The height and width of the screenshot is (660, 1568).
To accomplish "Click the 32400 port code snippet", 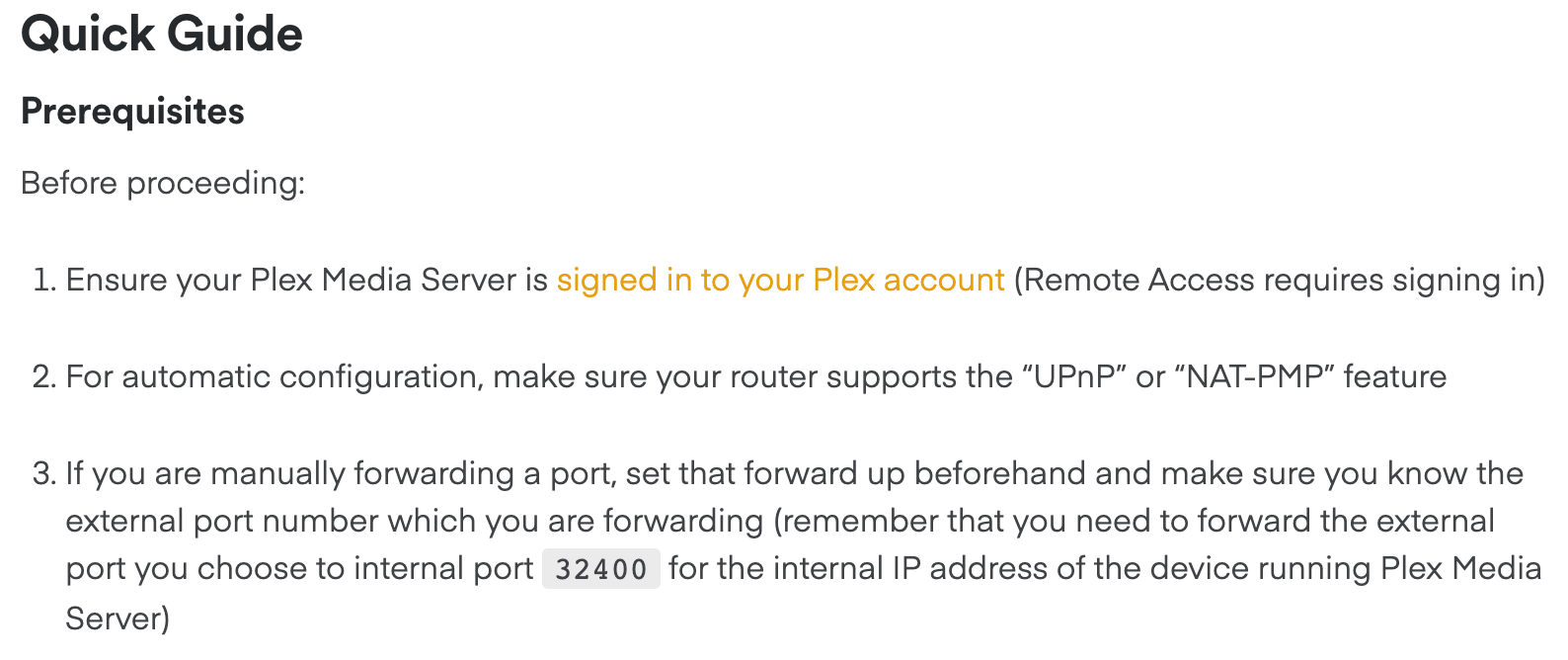I will tap(600, 570).
